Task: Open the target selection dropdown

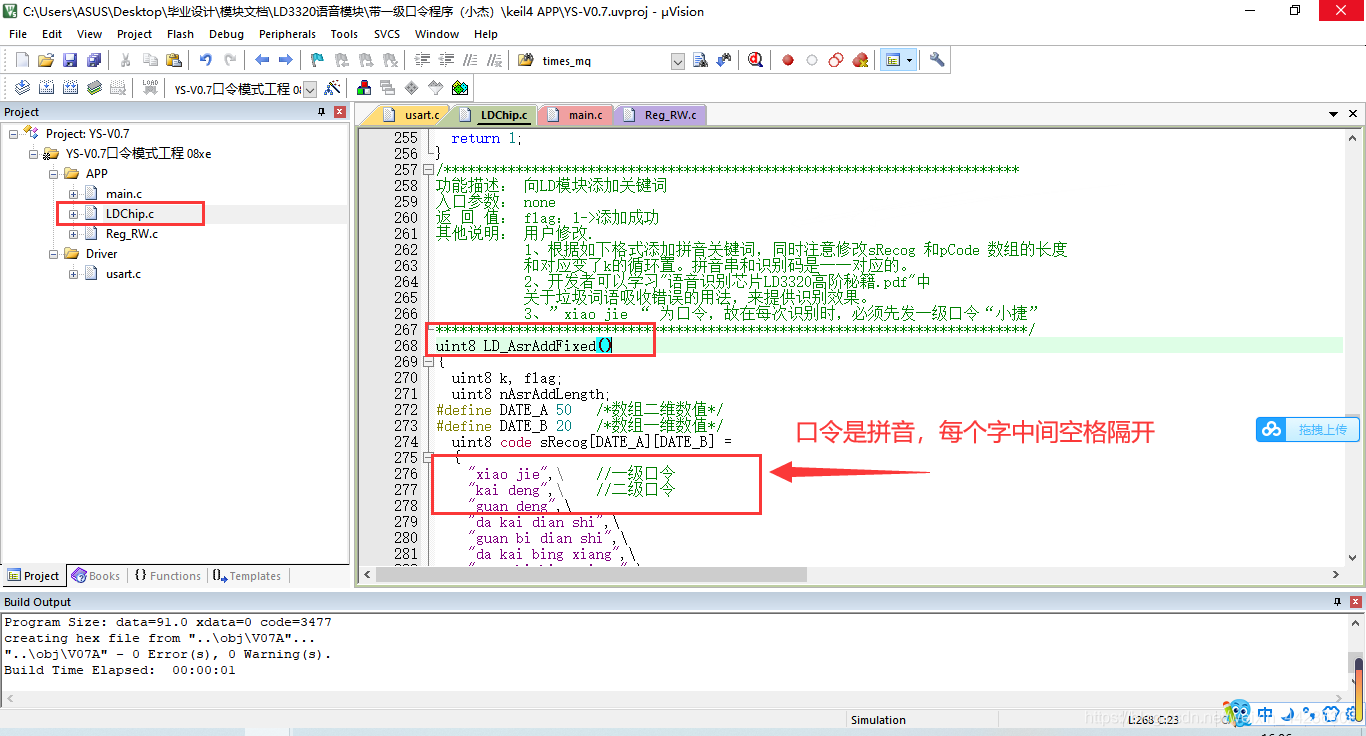Action: pos(310,89)
